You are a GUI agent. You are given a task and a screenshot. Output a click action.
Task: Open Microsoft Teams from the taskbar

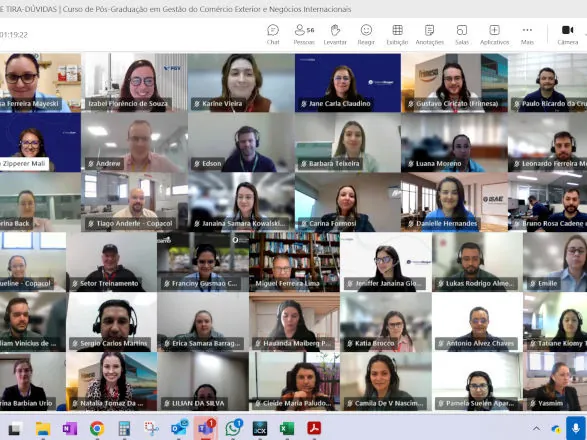[206, 428]
